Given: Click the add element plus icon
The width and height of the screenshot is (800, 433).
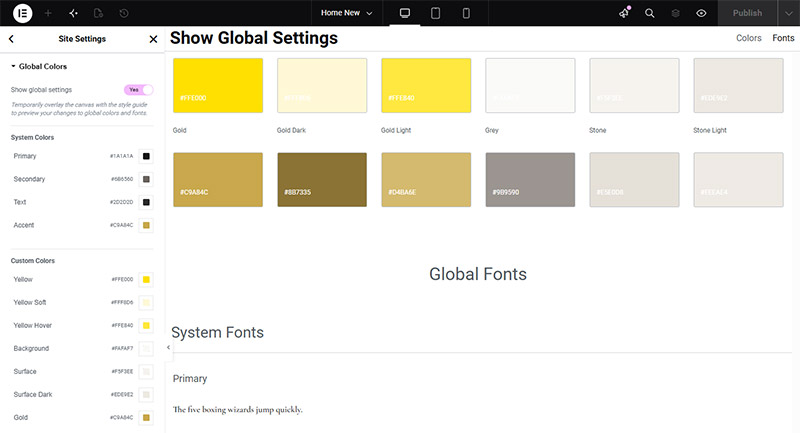Looking at the screenshot, I should tap(48, 13).
